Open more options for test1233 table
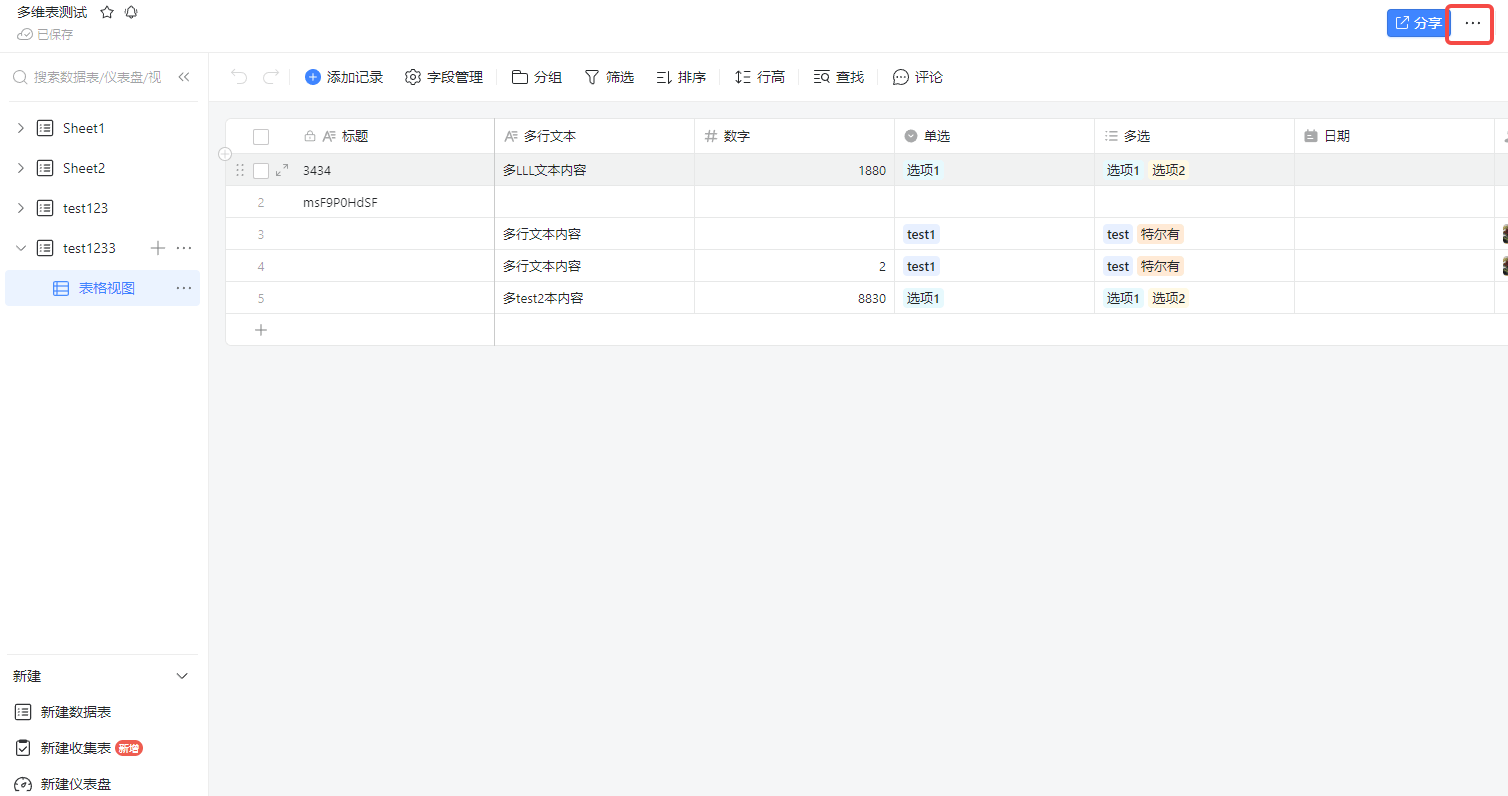 (184, 248)
